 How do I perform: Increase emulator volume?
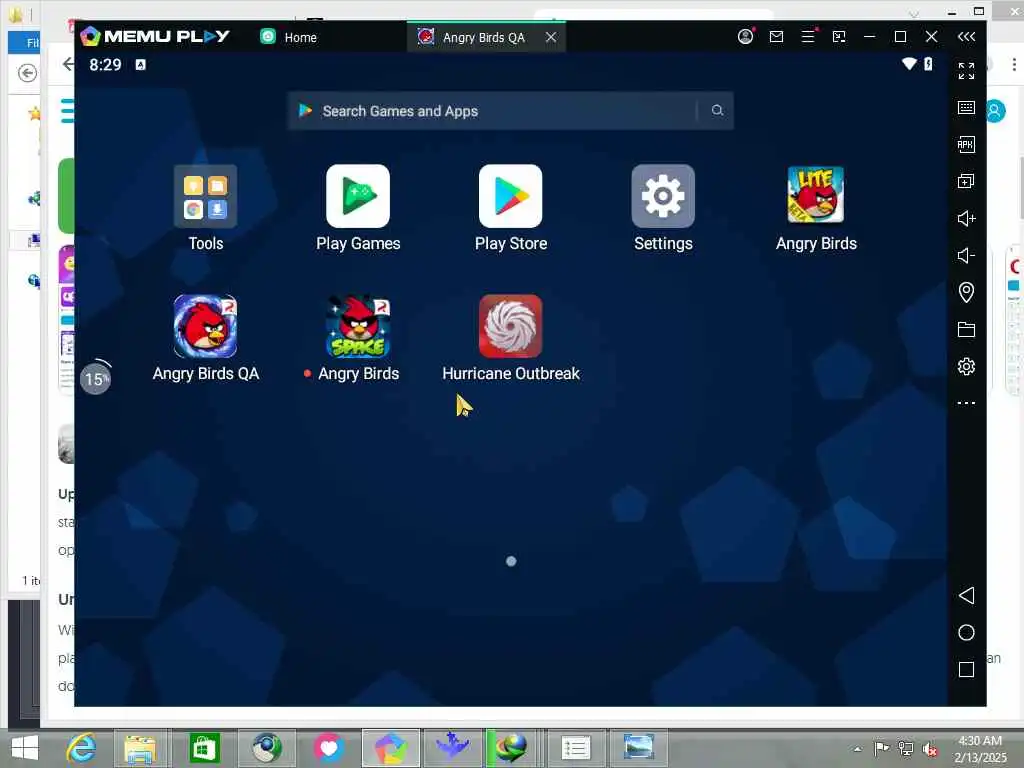tap(967, 218)
